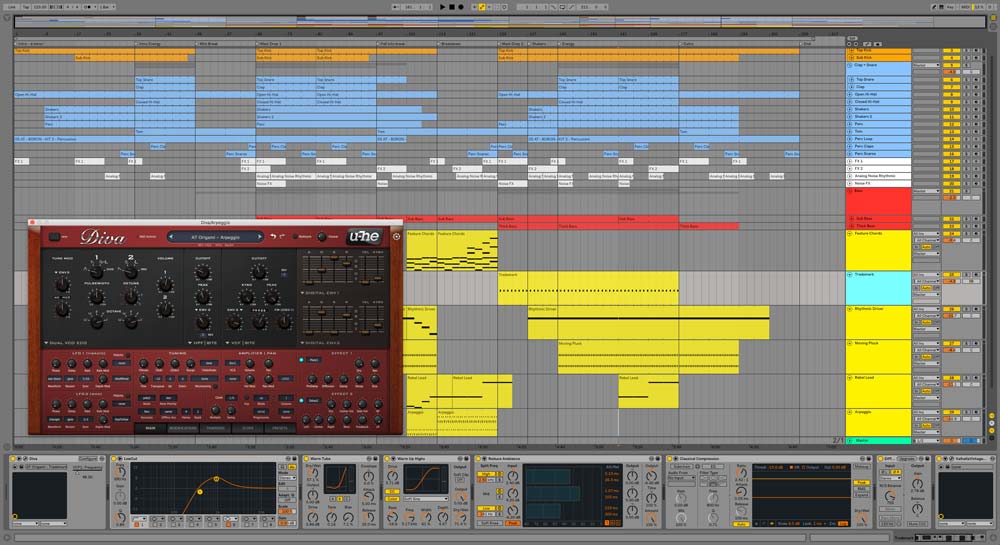Open the Diva plugin settings gear
Viewport: 1000px width, 545px height.
click(x=397, y=237)
